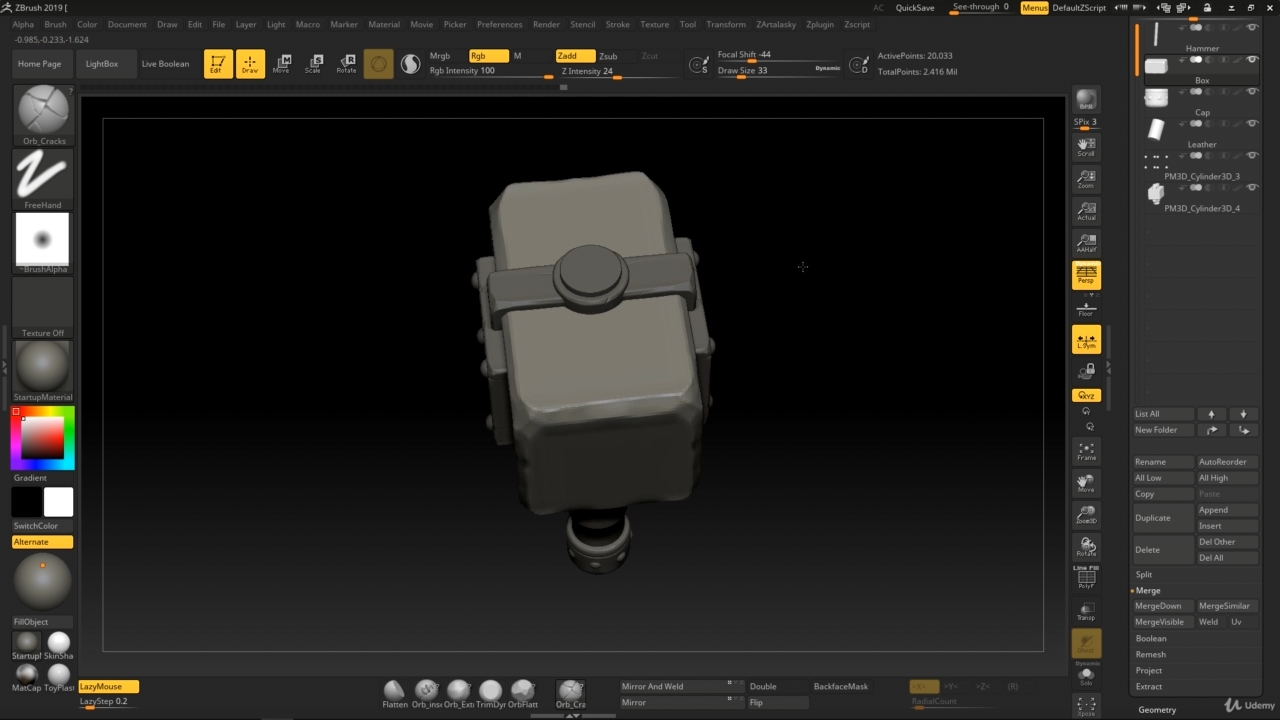
Task: Click the Scale transform tool icon
Action: coord(313,64)
